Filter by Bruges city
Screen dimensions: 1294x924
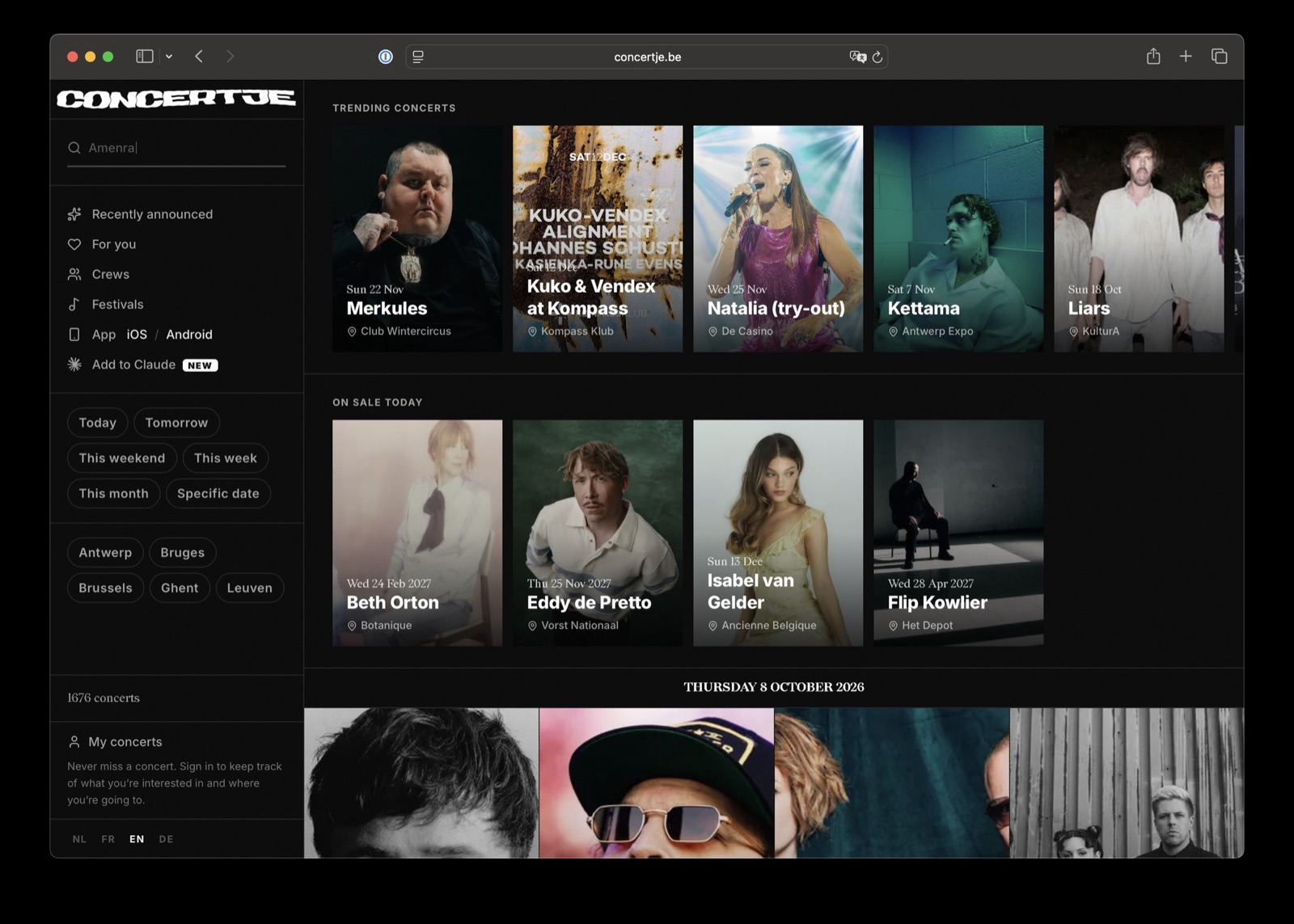[183, 553]
